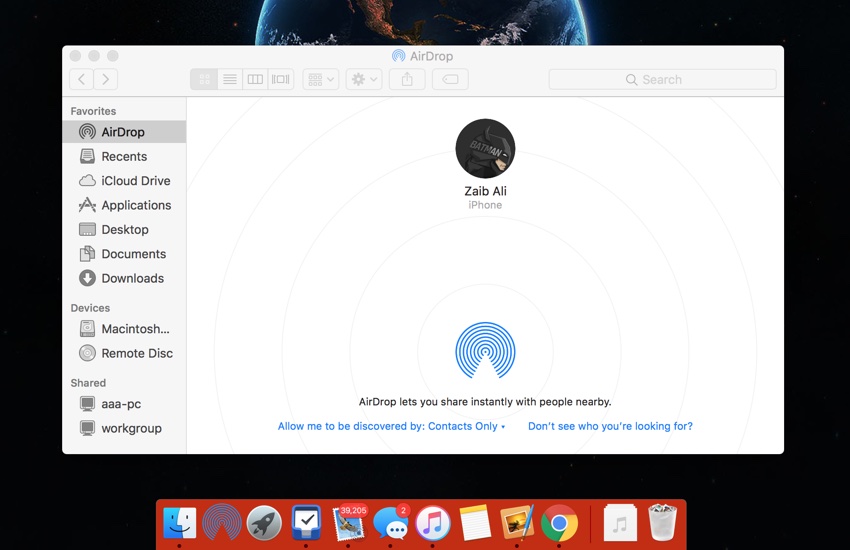Go back with the left arrow button
This screenshot has height=550, width=850.
81,79
